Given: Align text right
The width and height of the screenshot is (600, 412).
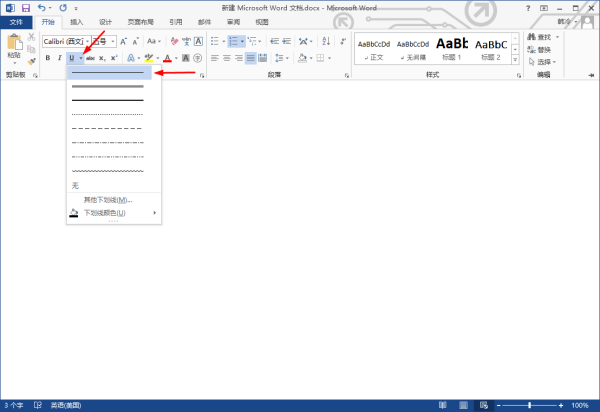Looking at the screenshot, I should pyautogui.click(x=238, y=58).
